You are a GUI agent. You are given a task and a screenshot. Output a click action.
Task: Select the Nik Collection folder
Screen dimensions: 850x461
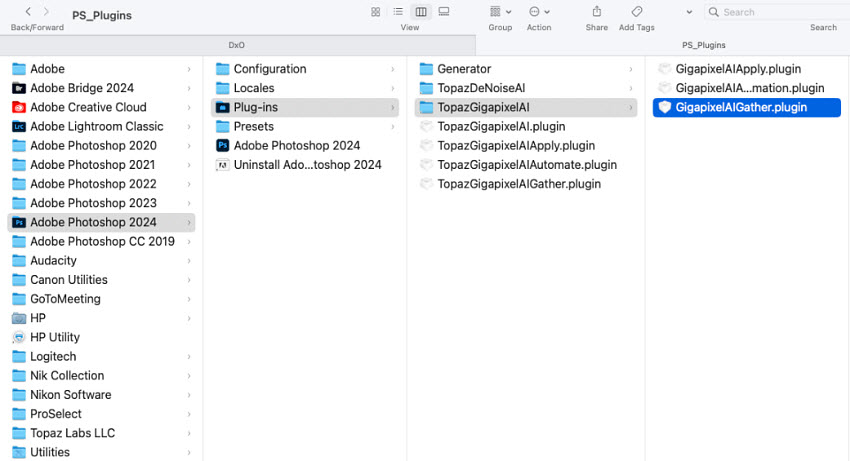click(x=101, y=375)
